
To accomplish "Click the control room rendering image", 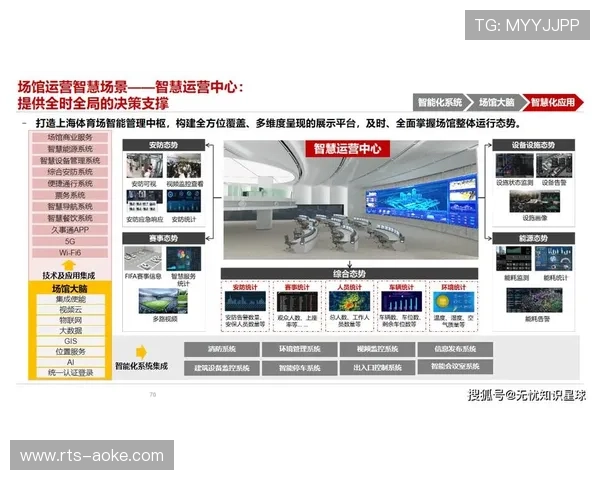I will click(351, 200).
